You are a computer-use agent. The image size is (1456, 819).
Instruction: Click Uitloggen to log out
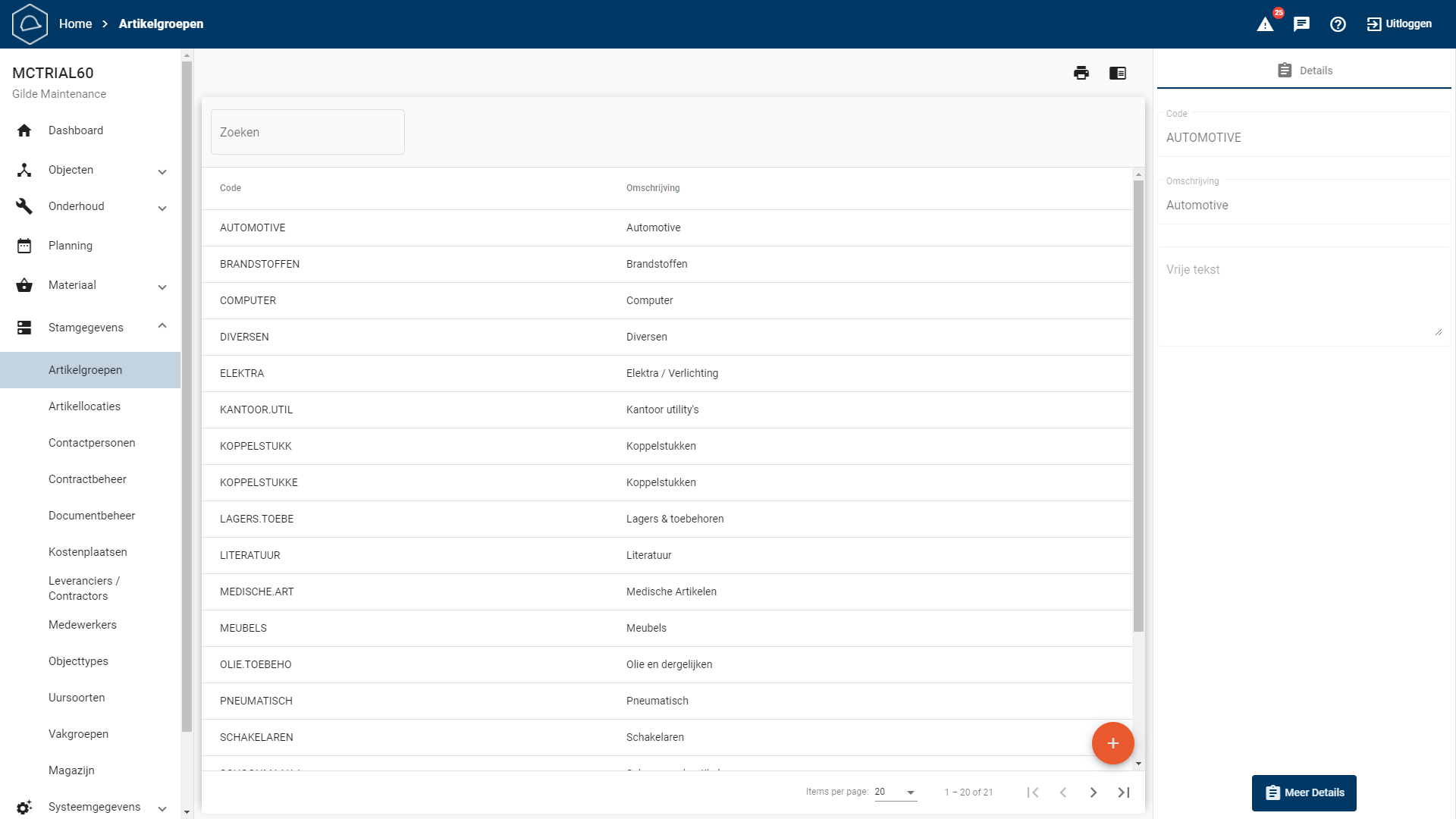1399,24
